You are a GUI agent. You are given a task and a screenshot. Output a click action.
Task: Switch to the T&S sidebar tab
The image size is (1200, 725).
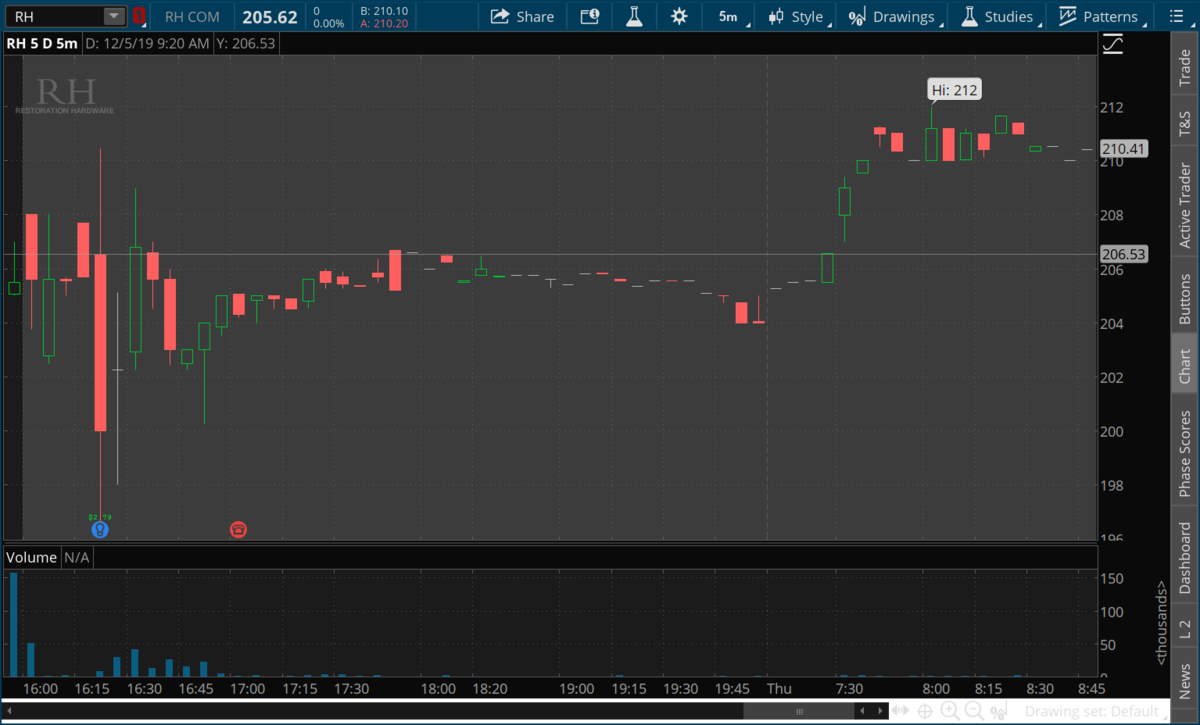tap(1185, 120)
